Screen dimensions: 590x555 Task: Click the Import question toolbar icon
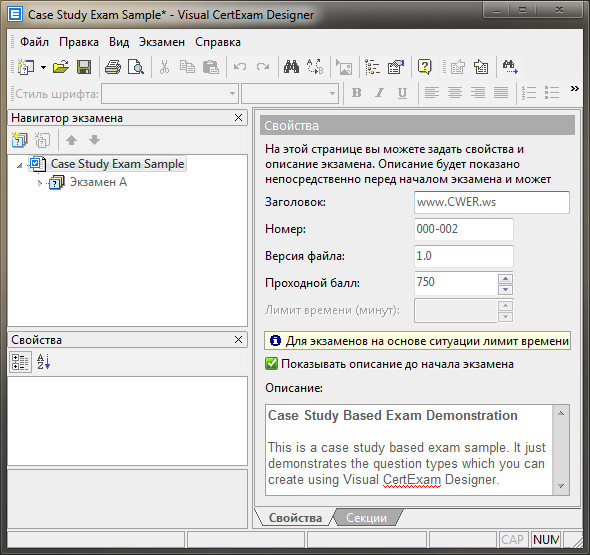click(x=481, y=67)
